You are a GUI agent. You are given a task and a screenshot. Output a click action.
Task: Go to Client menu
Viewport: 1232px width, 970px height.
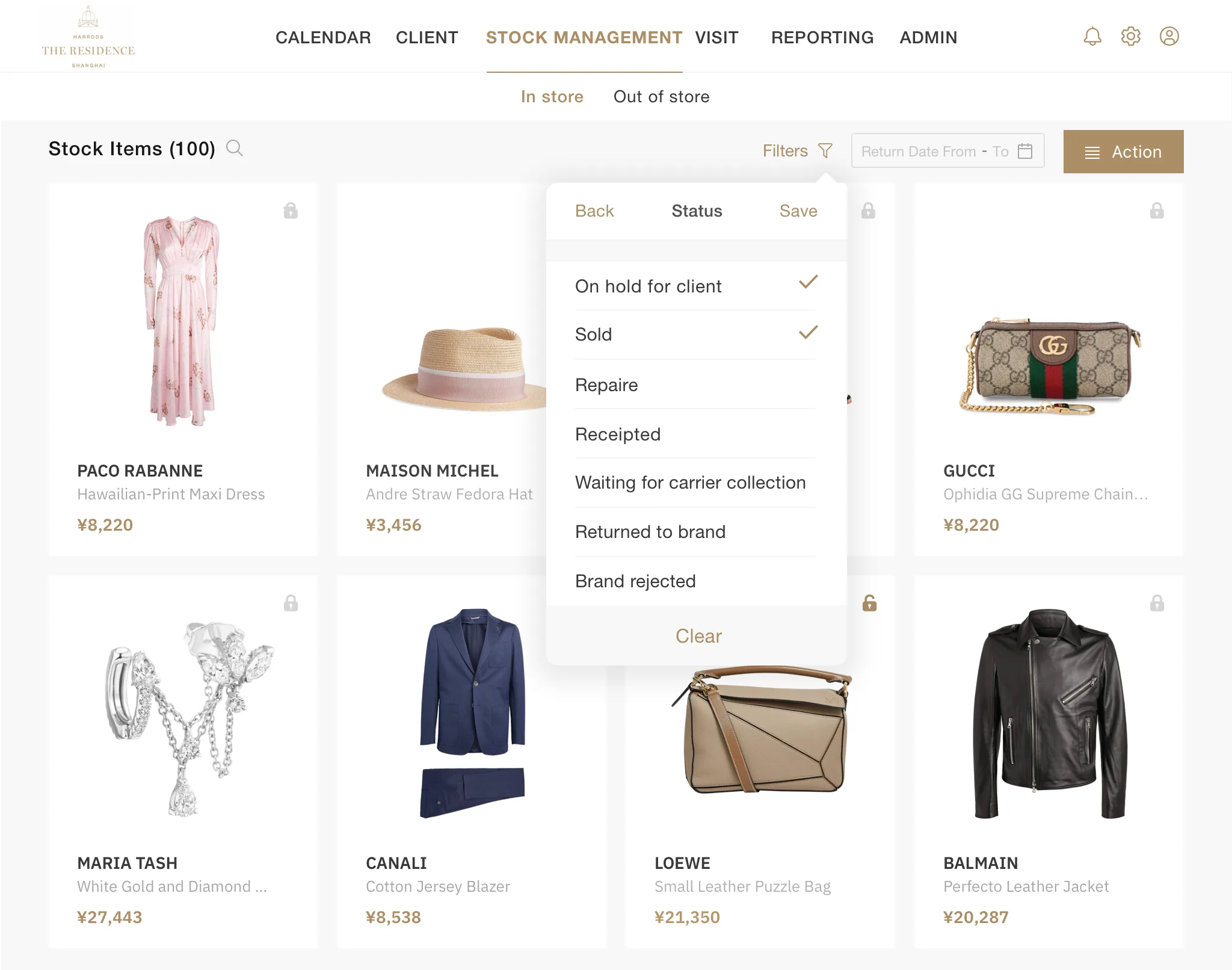(x=427, y=37)
